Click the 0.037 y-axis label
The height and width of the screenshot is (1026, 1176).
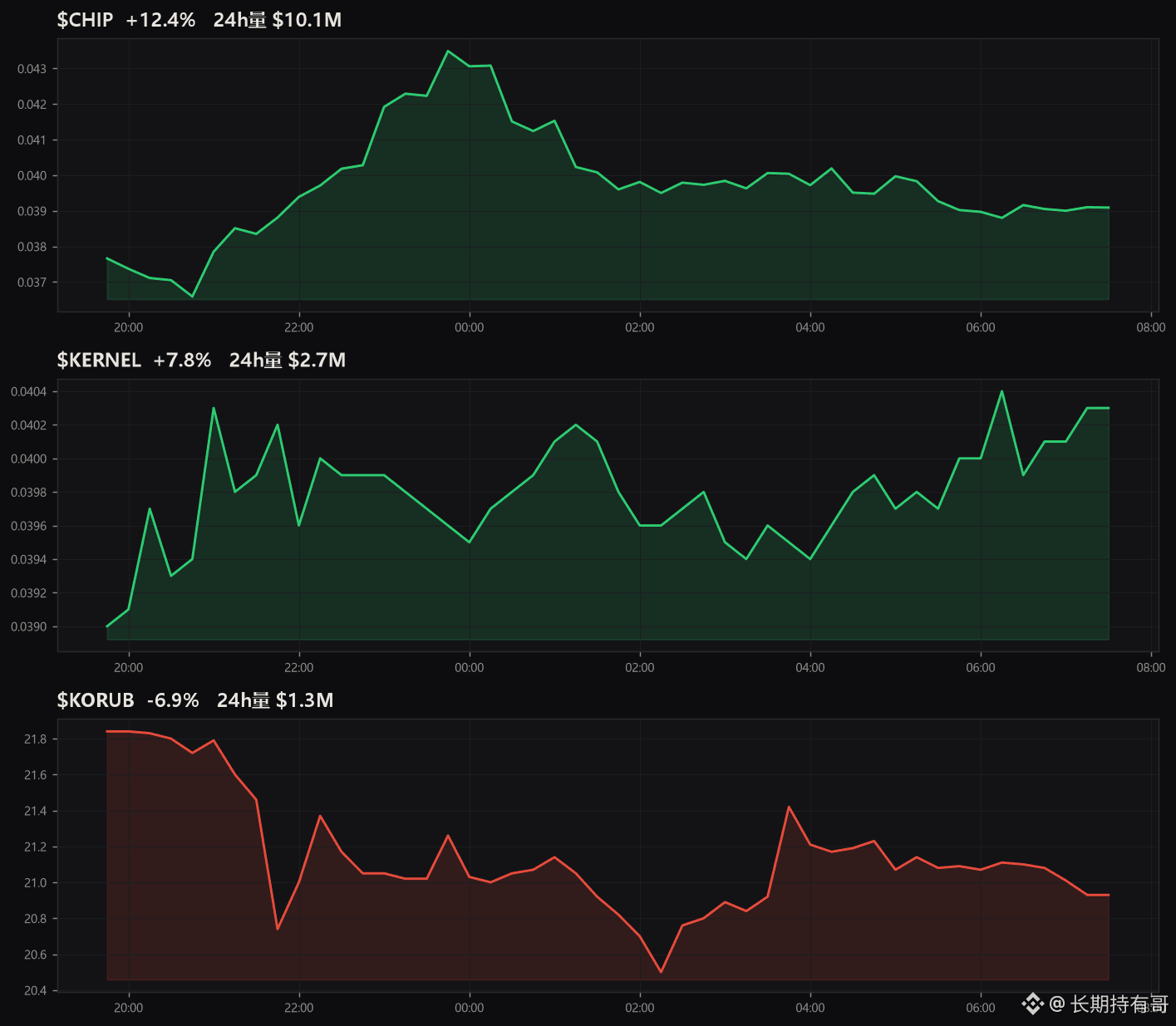[32, 282]
